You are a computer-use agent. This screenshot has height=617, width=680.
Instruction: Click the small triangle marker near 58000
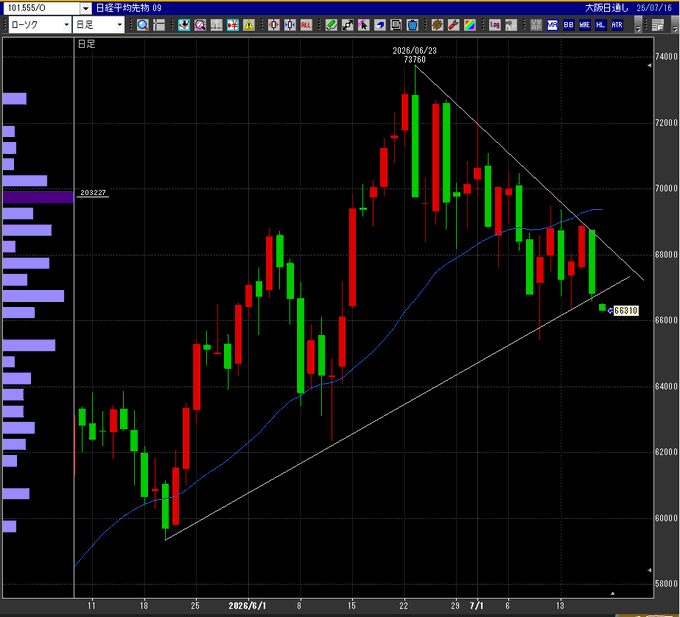click(649, 570)
